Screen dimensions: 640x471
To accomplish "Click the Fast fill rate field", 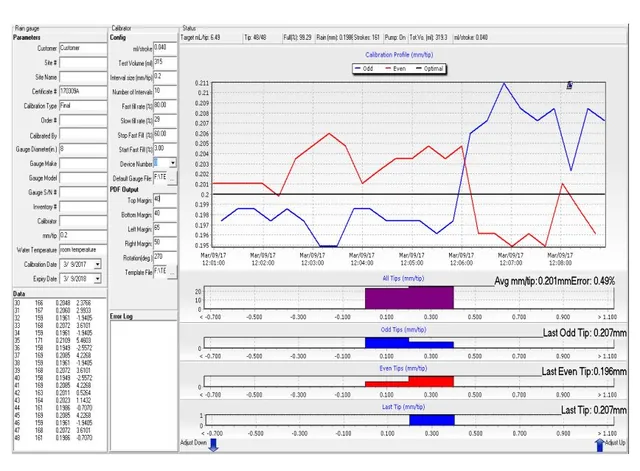I will pyautogui.click(x=165, y=106).
